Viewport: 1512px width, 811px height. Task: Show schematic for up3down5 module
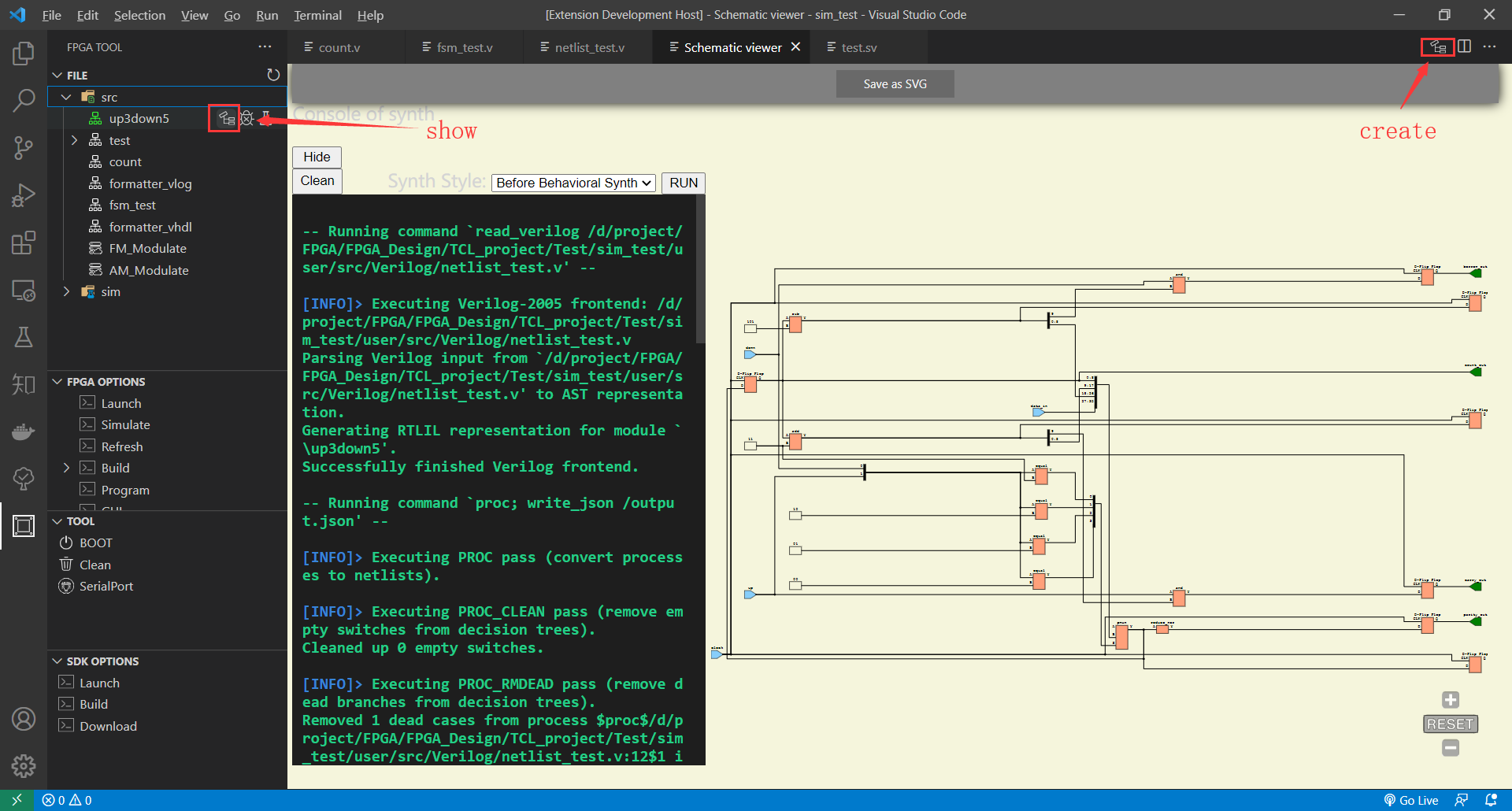(x=227, y=118)
